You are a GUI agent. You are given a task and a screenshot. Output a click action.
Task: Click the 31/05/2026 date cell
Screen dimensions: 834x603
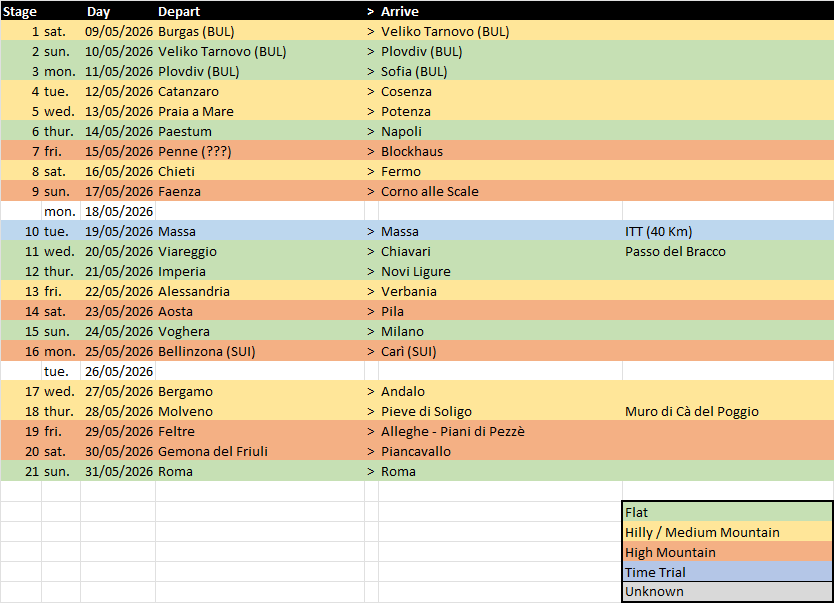[x=118, y=471]
